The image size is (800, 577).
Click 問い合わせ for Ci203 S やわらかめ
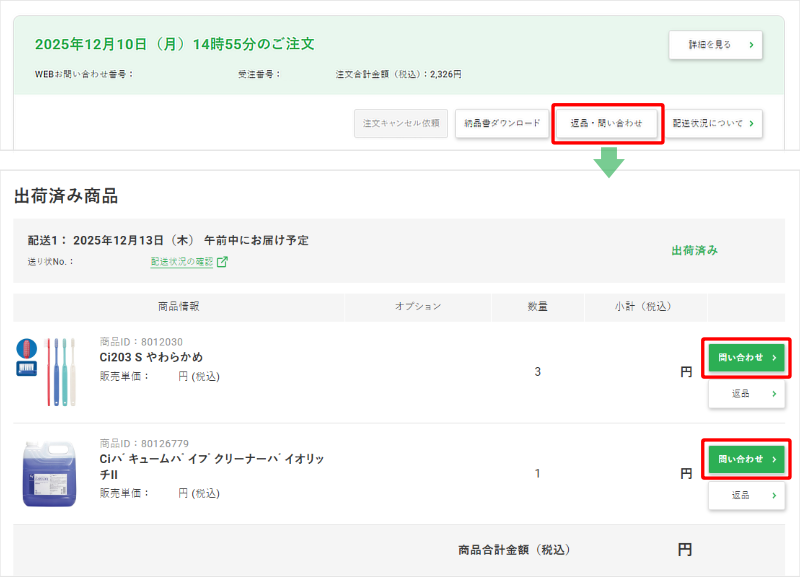[x=746, y=357]
